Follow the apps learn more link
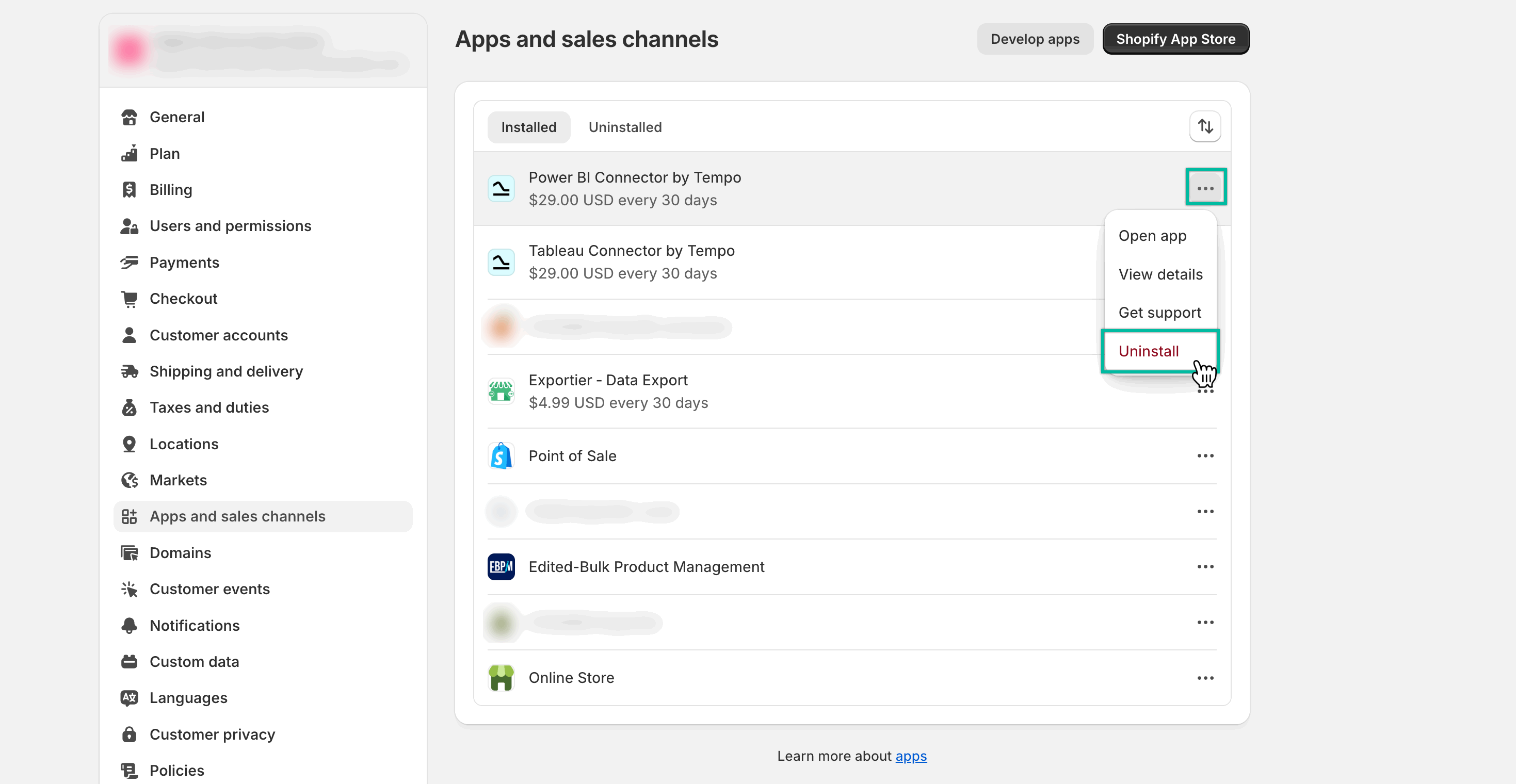 pos(911,756)
